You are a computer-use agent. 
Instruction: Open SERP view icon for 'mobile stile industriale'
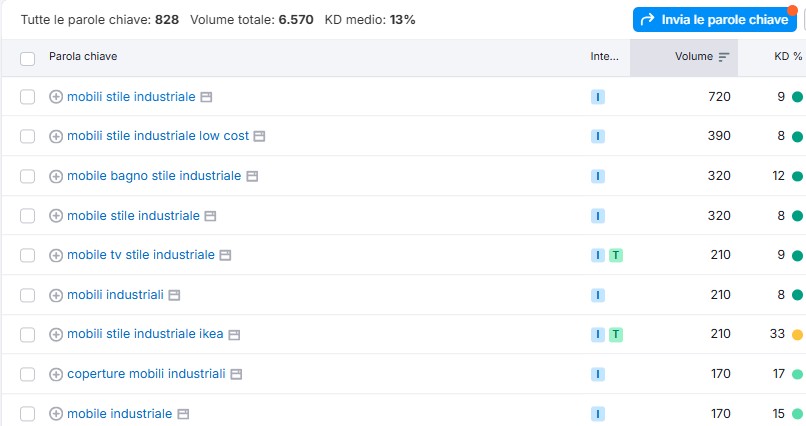pos(210,216)
